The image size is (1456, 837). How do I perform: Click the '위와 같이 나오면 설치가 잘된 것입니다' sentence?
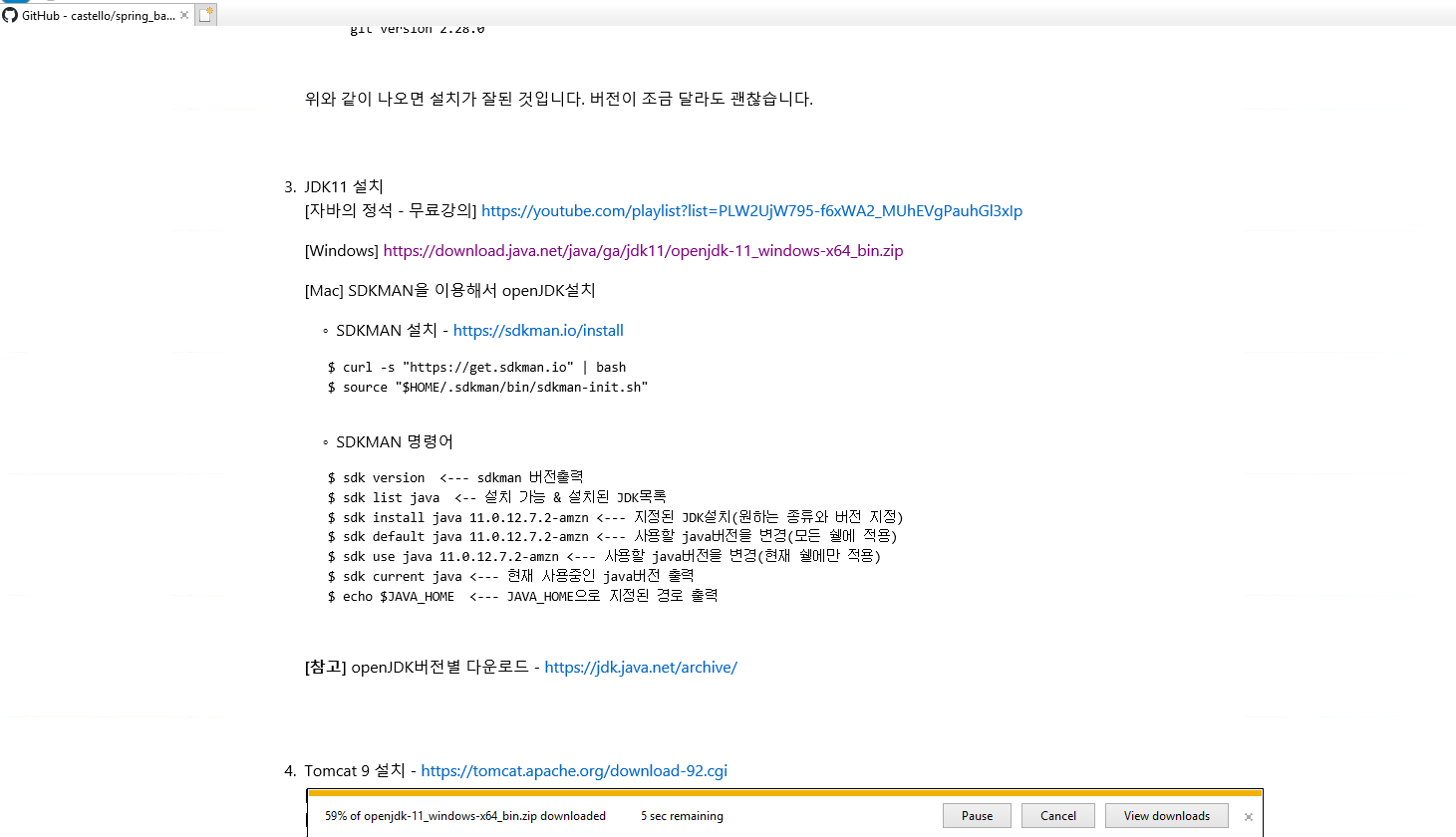tap(444, 99)
